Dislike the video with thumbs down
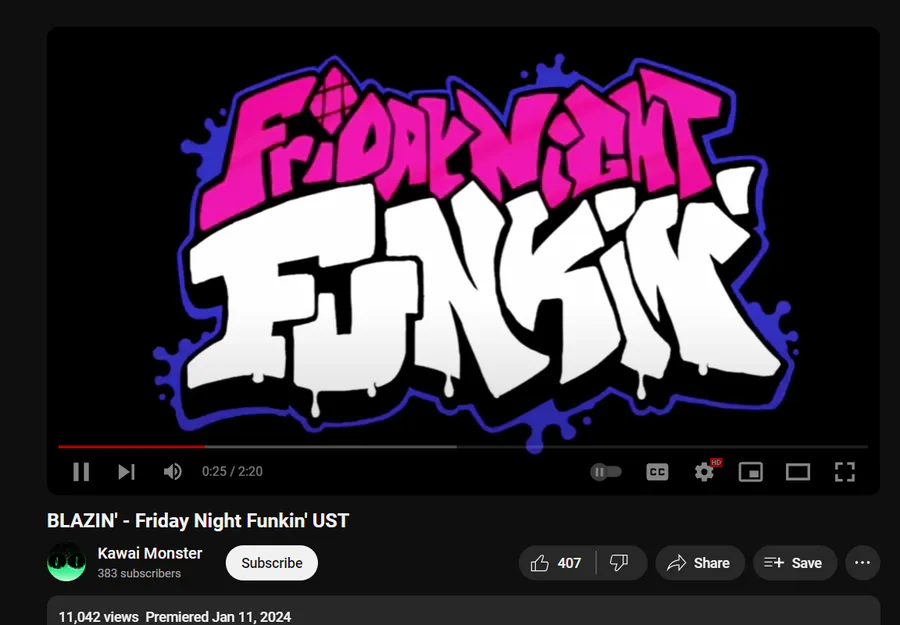 pyautogui.click(x=621, y=563)
